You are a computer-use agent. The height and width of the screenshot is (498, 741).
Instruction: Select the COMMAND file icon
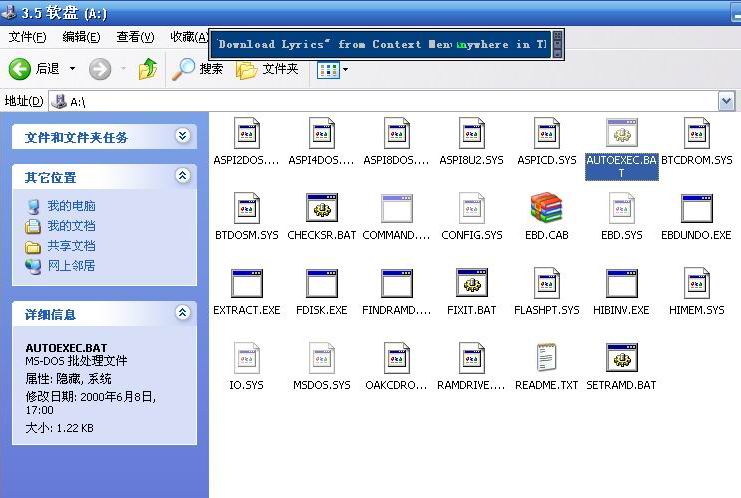(x=396, y=208)
